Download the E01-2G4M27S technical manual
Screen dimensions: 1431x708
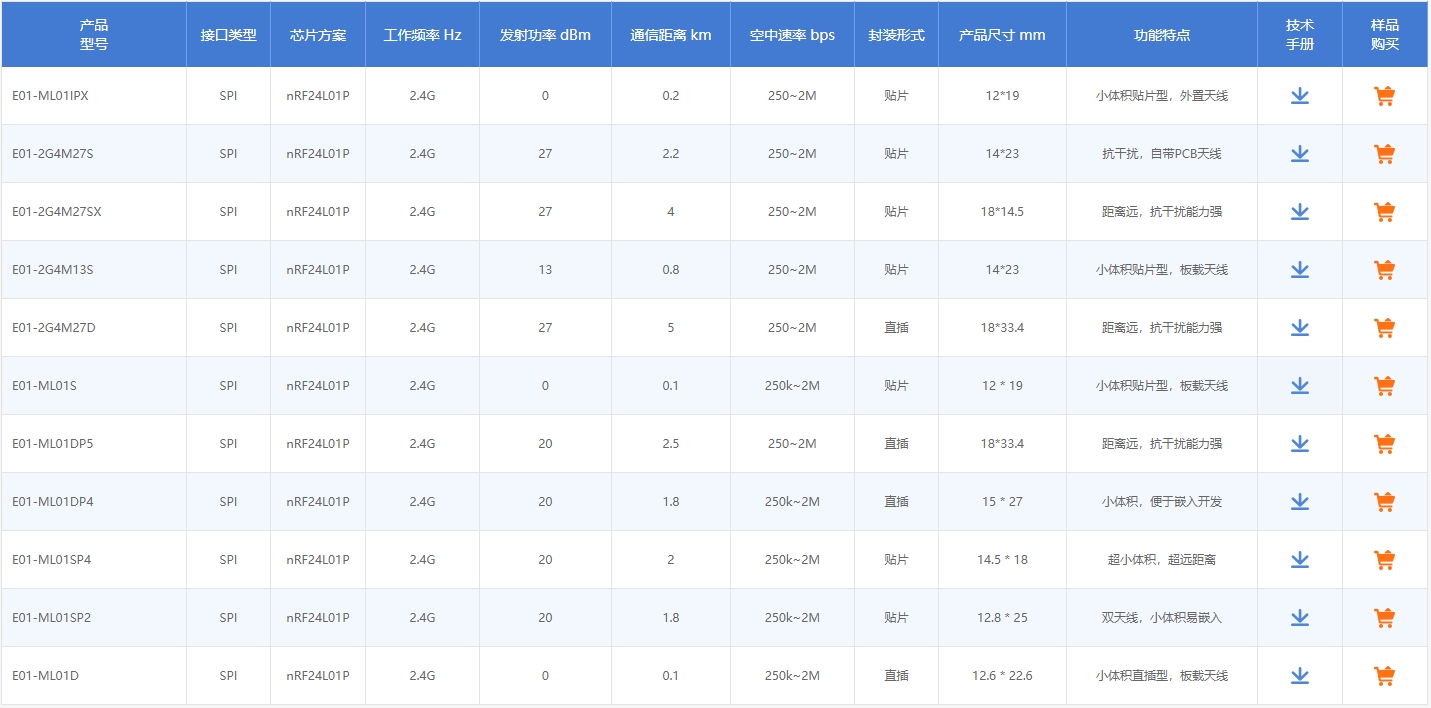click(1299, 153)
